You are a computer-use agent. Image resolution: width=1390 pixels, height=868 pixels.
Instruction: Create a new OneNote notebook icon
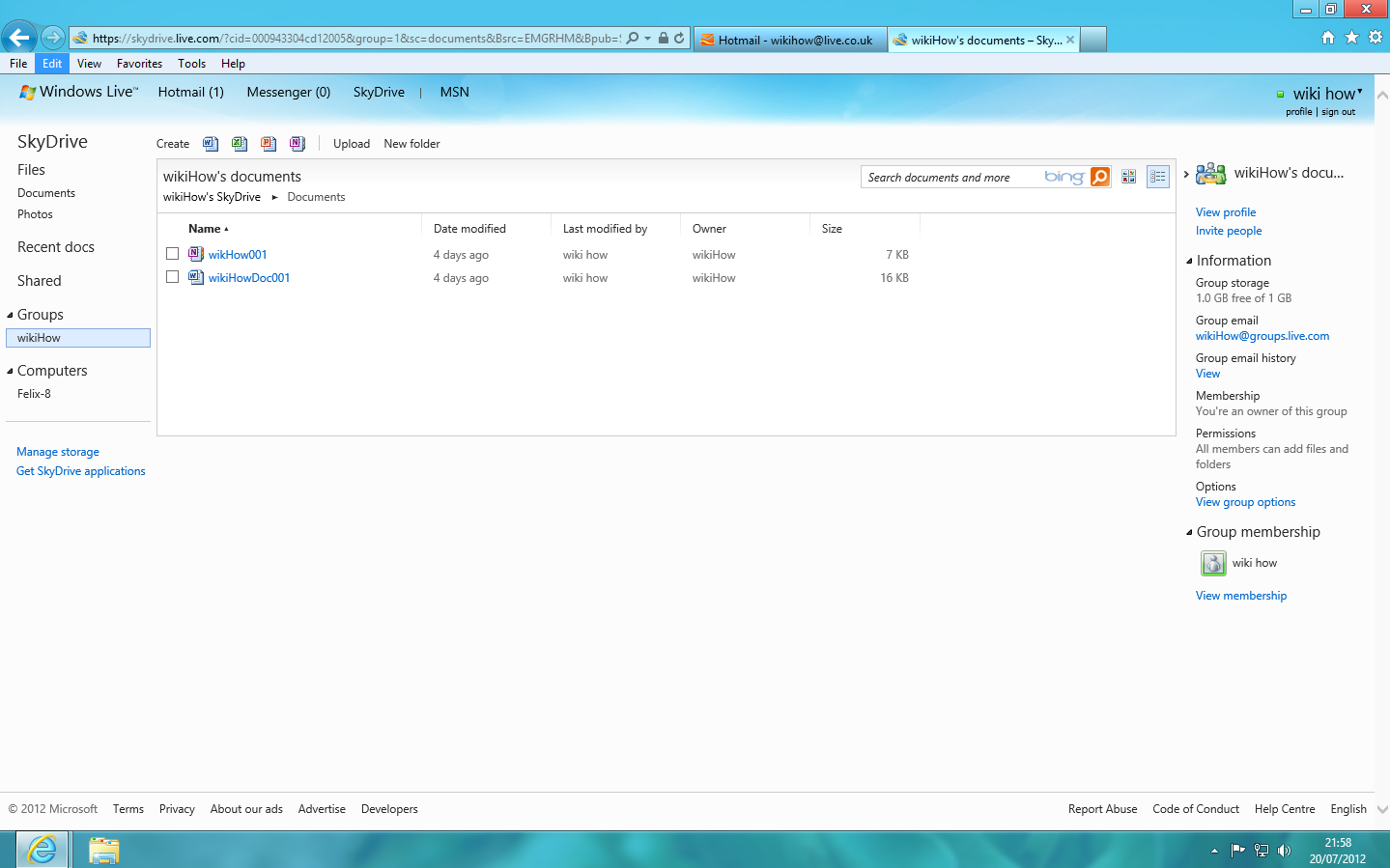coord(298,144)
